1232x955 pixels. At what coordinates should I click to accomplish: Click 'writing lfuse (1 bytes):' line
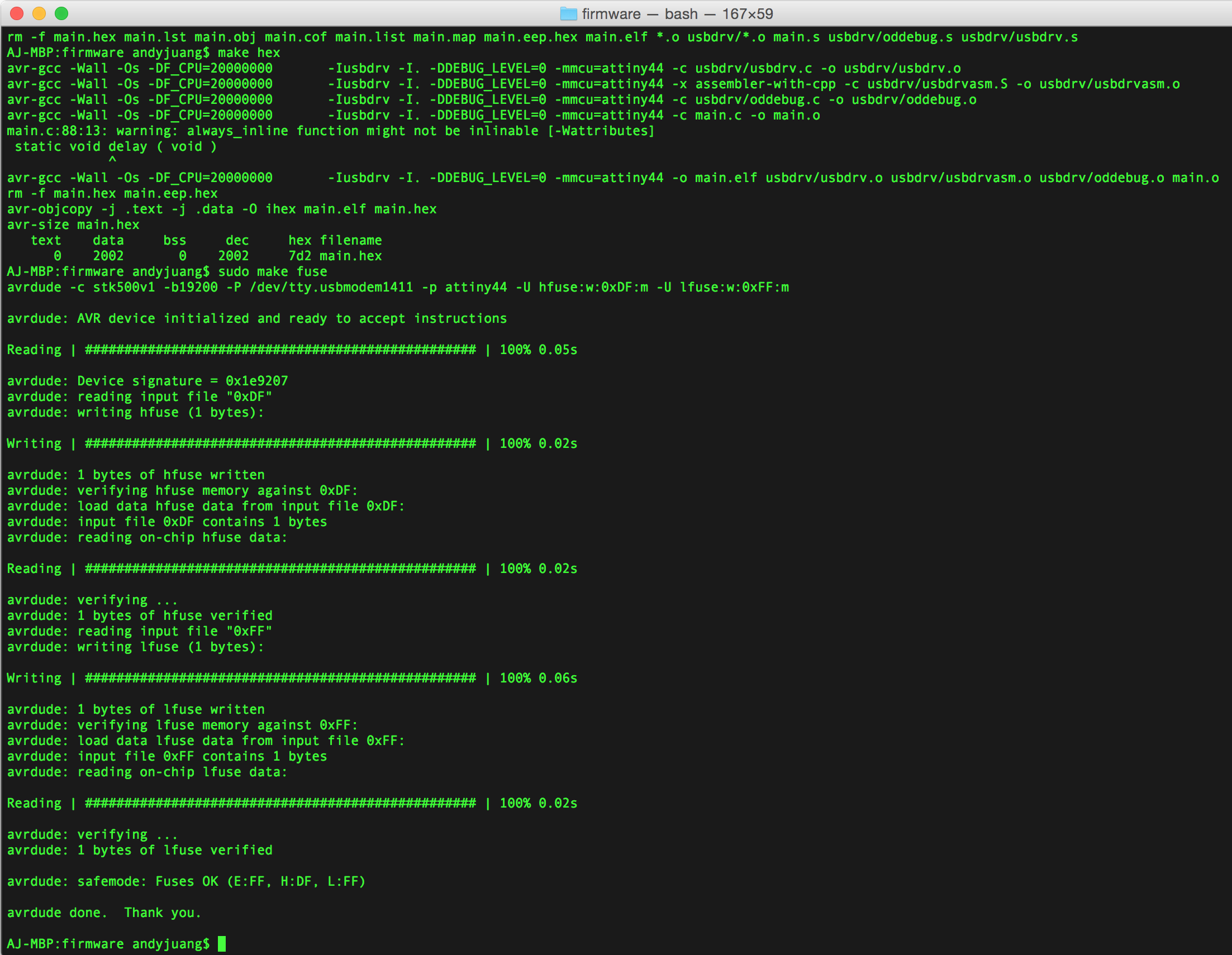135,647
